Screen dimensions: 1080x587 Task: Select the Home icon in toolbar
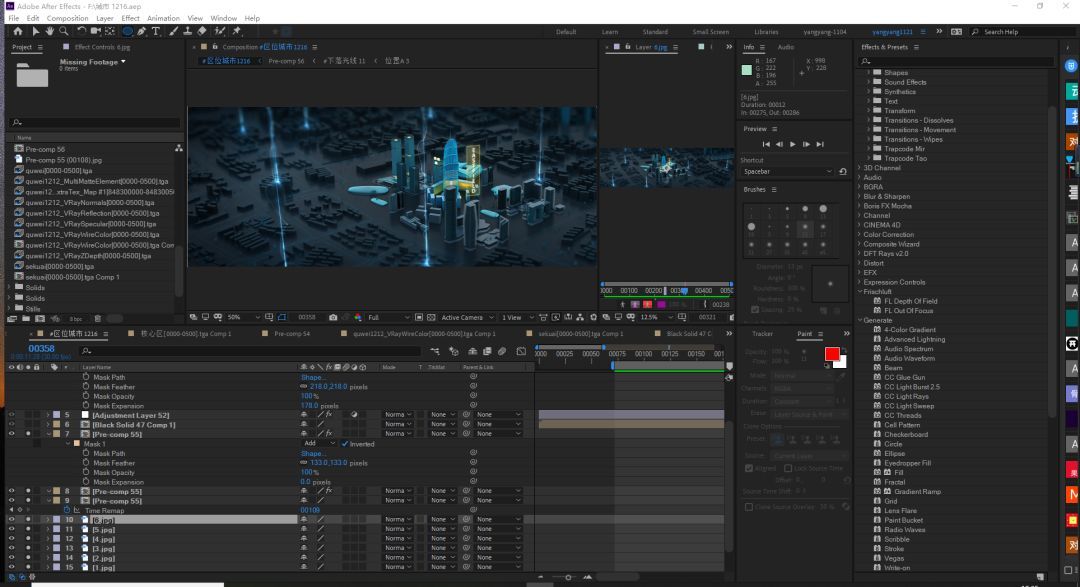coord(18,32)
